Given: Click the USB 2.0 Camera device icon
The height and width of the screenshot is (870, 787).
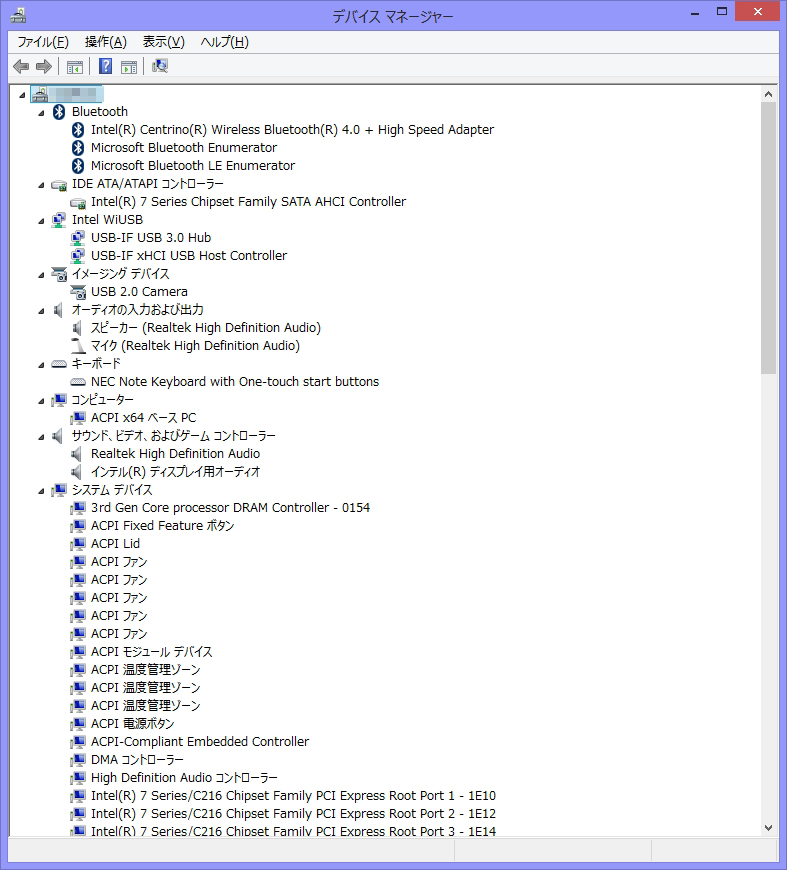Looking at the screenshot, I should (78, 292).
